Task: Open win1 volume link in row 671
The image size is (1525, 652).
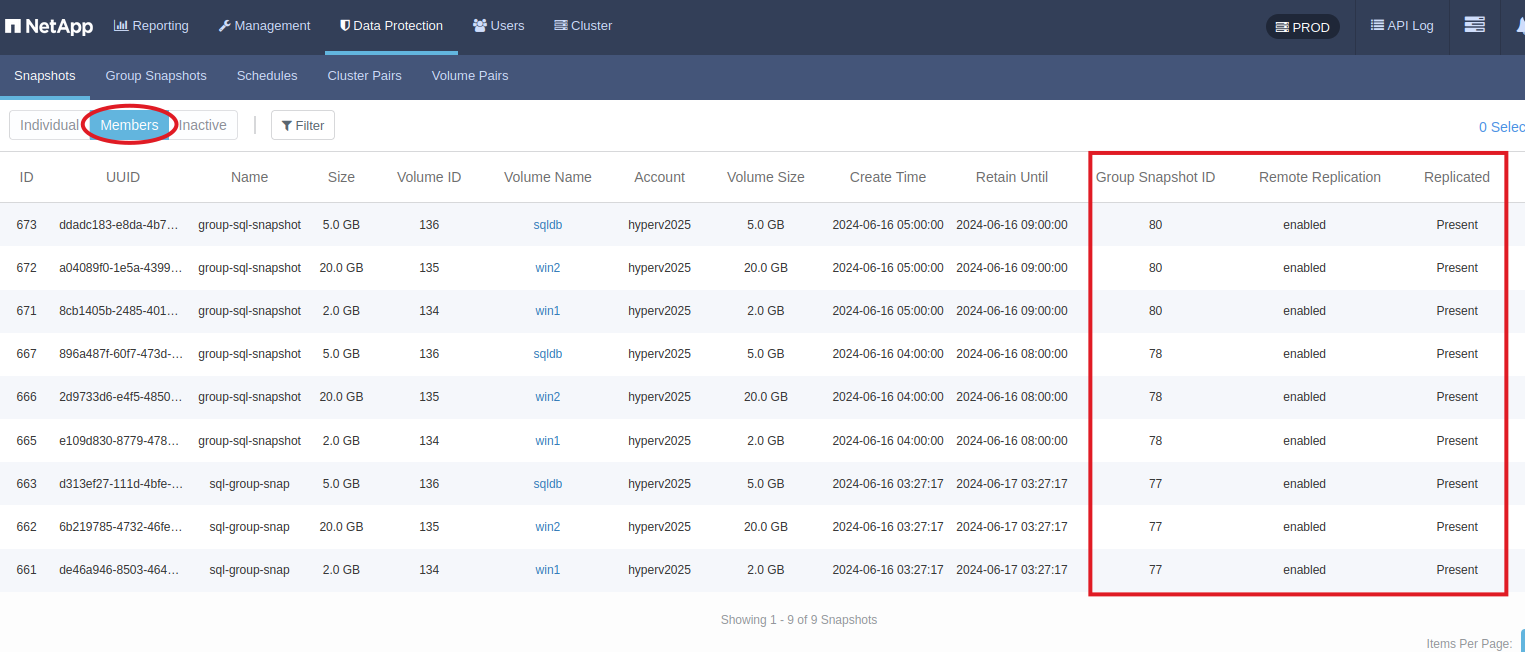Action: coord(548,311)
